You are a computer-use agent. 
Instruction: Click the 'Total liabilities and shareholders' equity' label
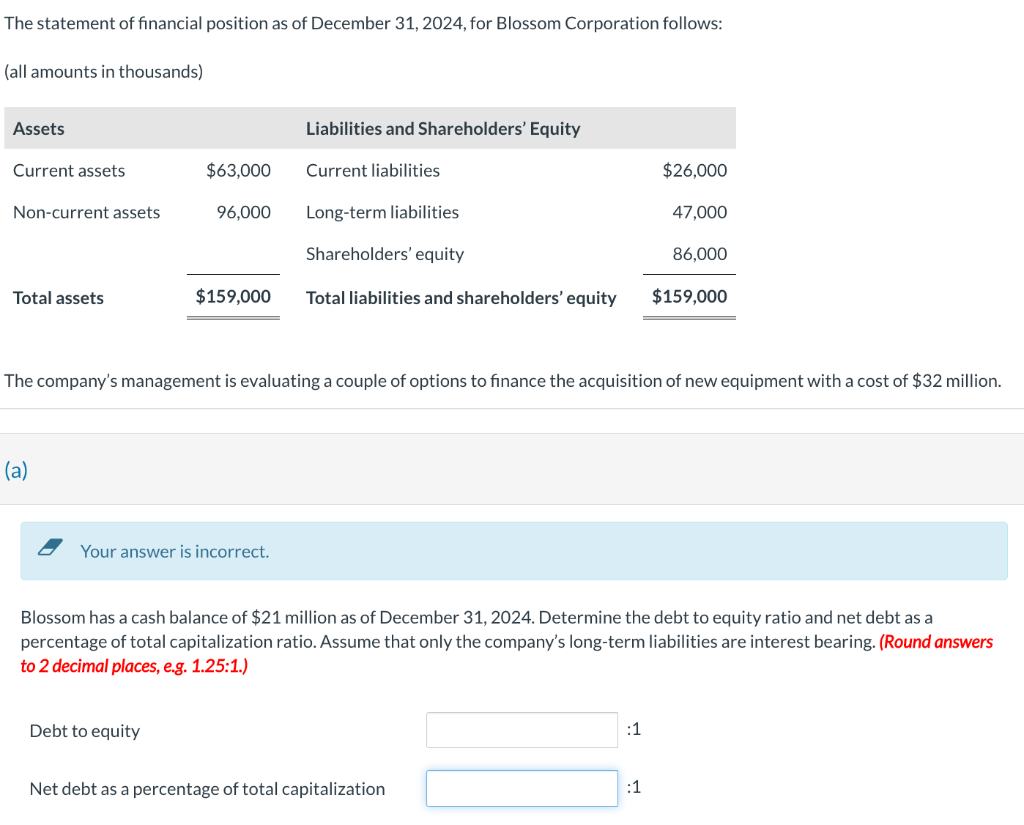click(x=461, y=298)
